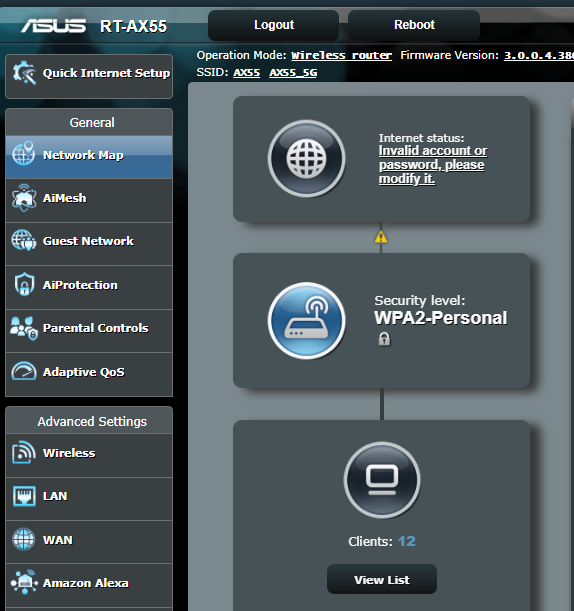Viewport: 574px width, 611px height.
Task: Click the Invalid account or password link
Action: [x=433, y=164]
